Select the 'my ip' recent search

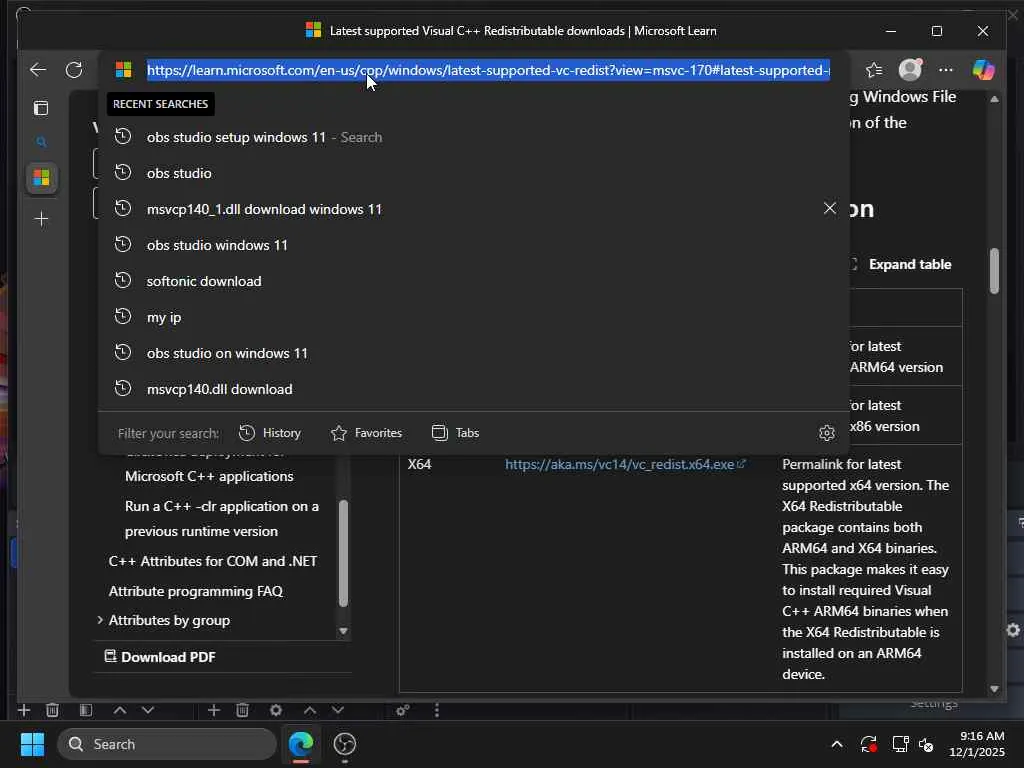pos(473,317)
